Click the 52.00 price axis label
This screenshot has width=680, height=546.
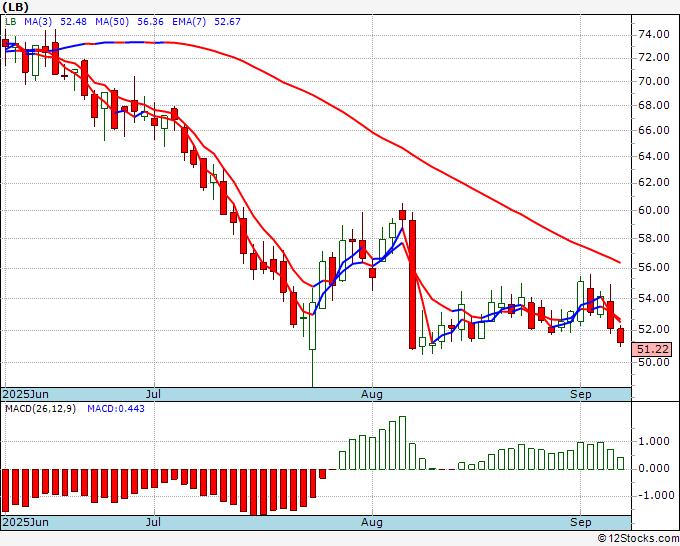click(654, 330)
